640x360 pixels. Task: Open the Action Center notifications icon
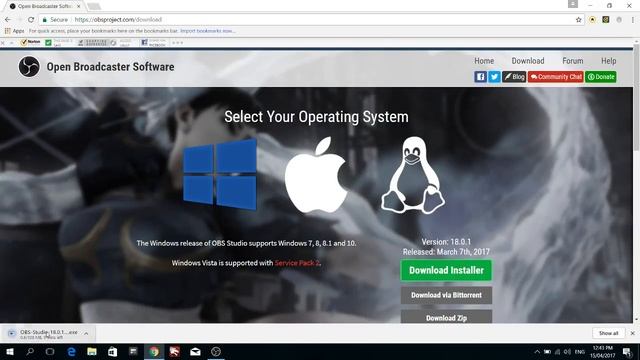point(628,352)
